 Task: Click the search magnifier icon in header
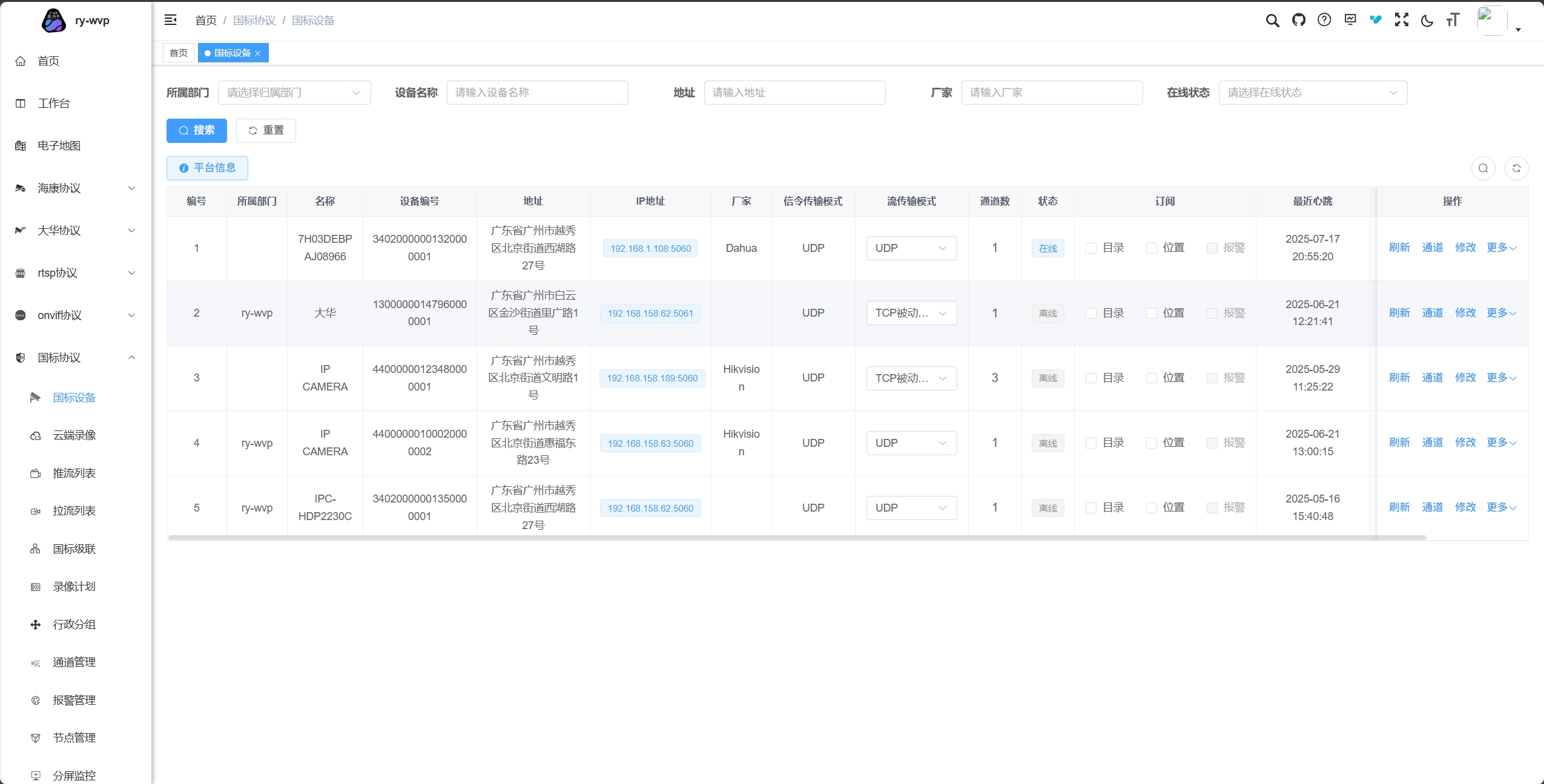click(x=1272, y=21)
